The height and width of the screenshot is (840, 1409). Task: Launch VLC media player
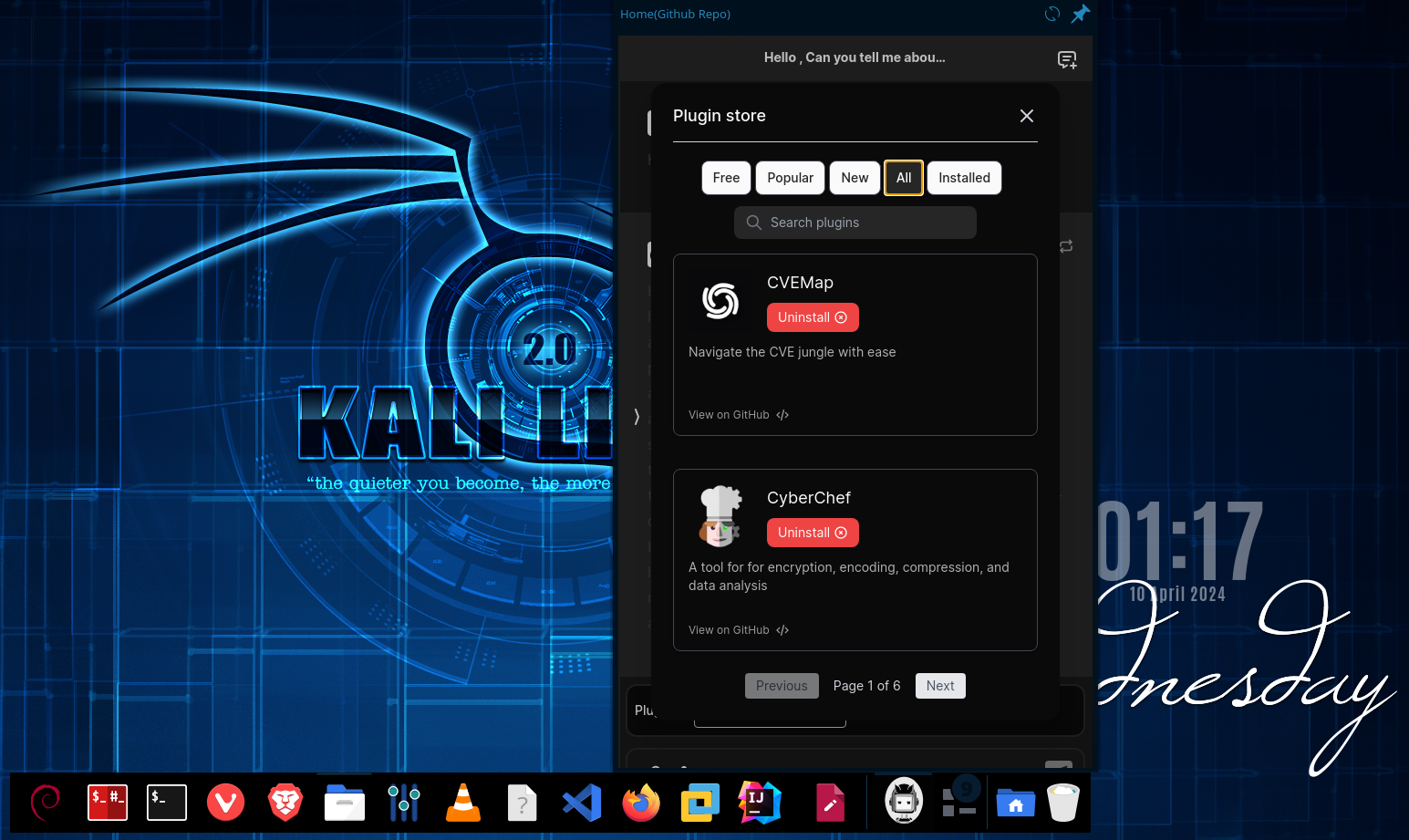coord(463,803)
